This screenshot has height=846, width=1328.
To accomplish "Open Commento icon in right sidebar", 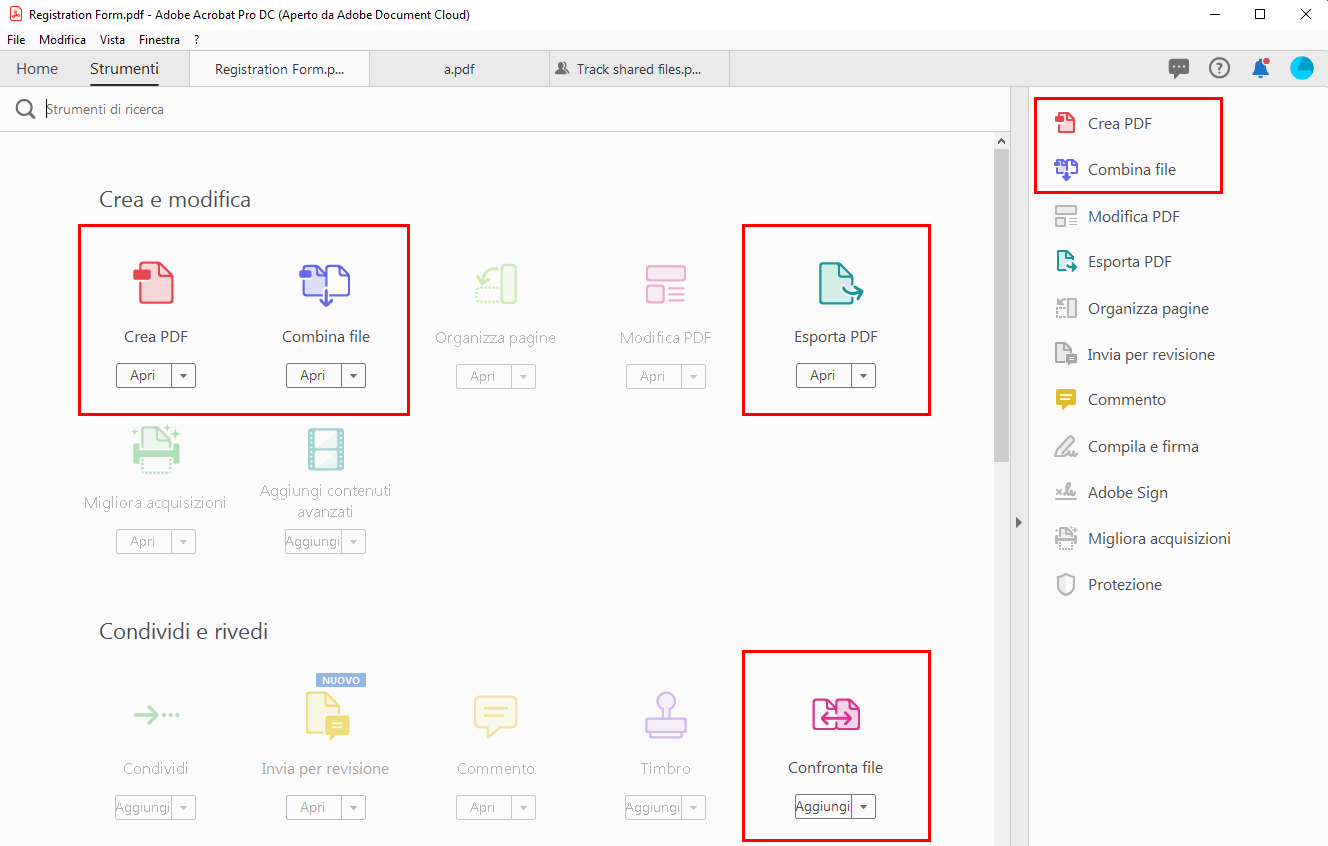I will coord(1066,400).
